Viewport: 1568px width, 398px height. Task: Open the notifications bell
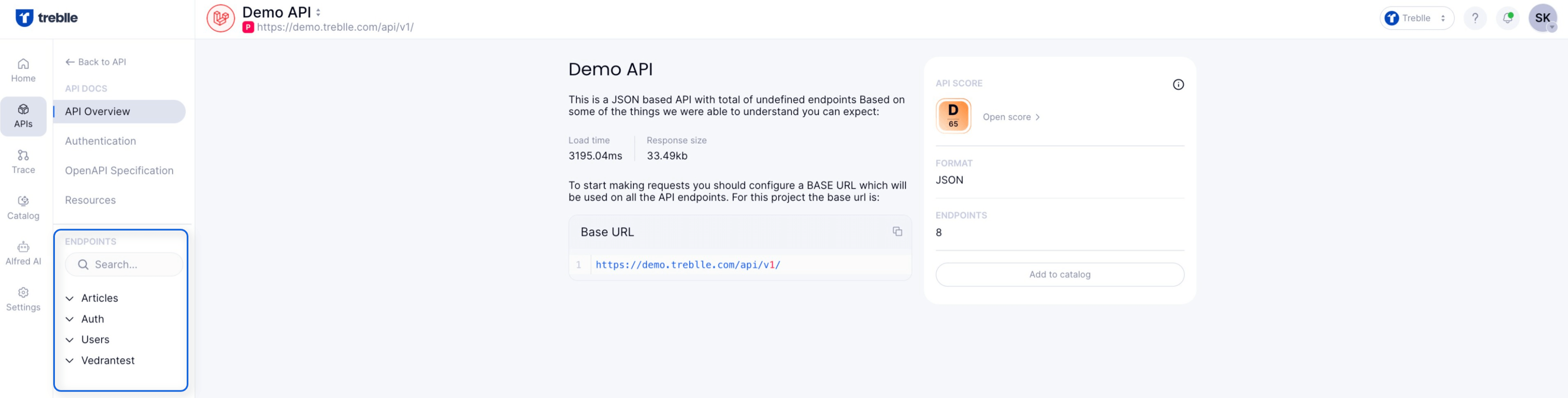1507,18
